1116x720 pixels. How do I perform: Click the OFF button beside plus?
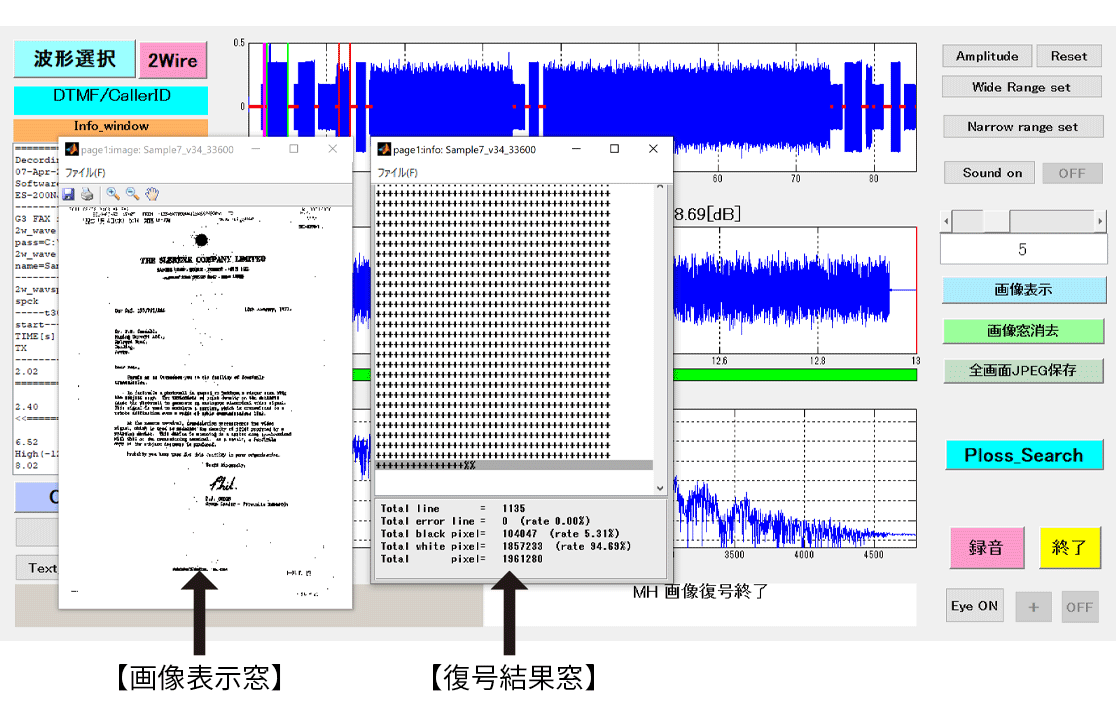1080,608
